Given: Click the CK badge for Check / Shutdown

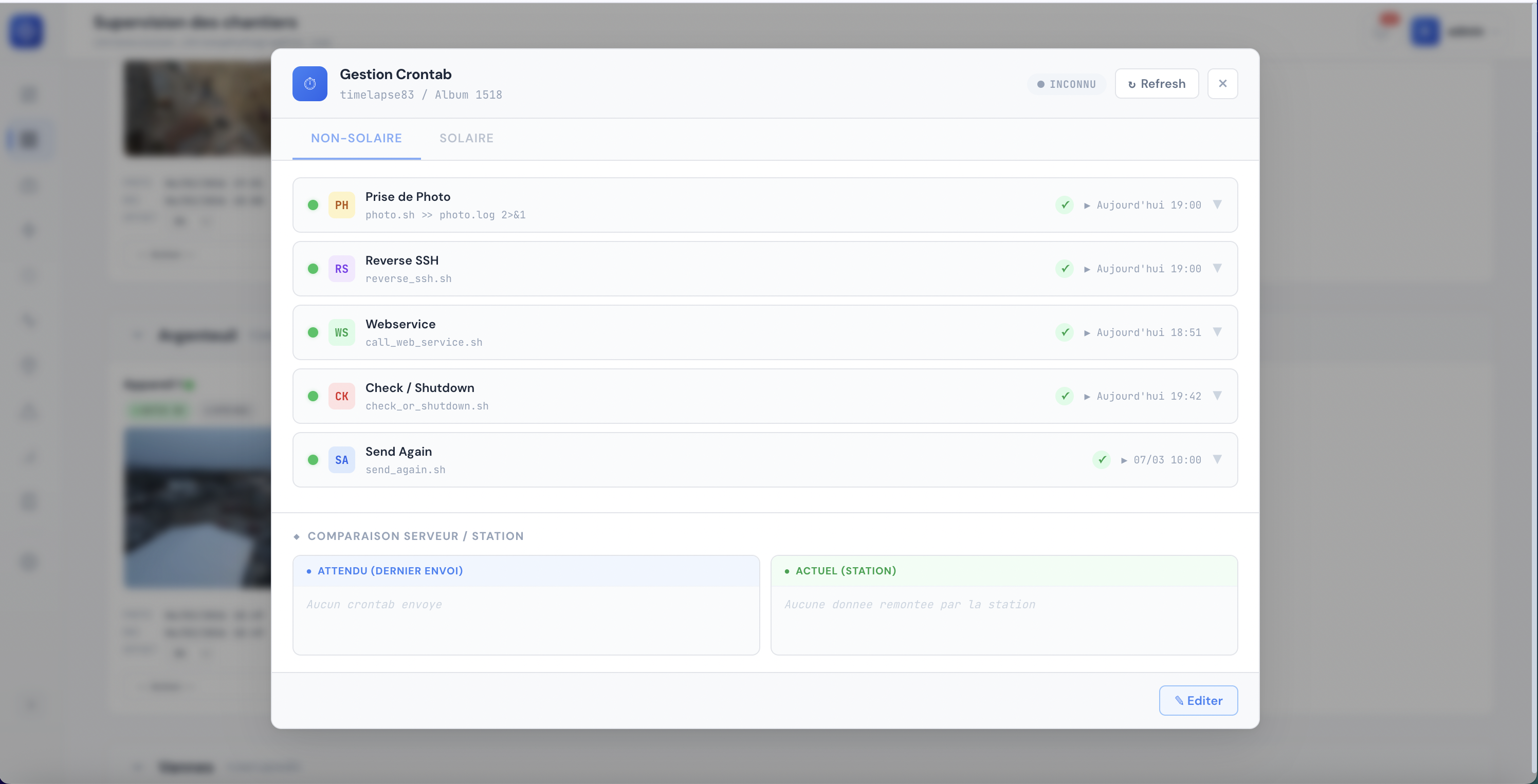Looking at the screenshot, I should point(341,396).
